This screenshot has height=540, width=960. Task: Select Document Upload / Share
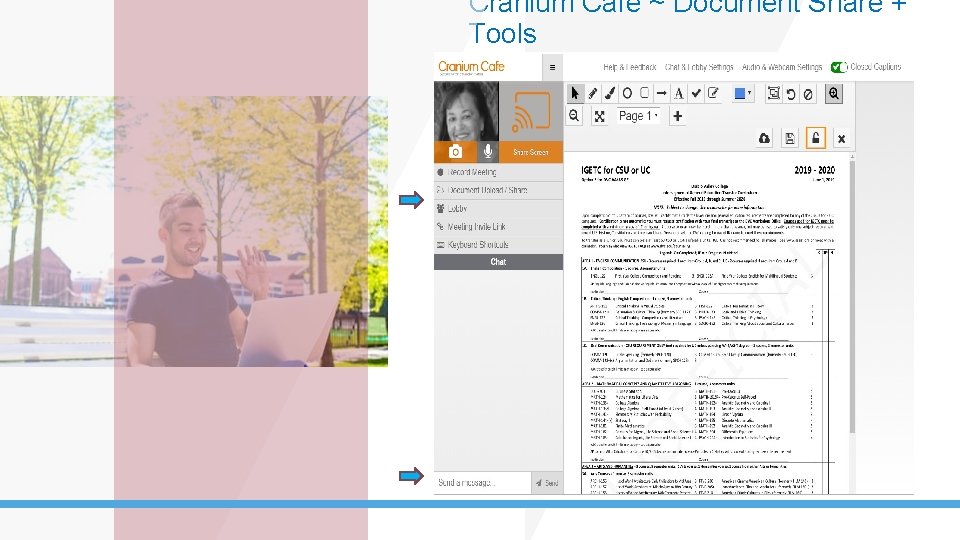(498, 190)
